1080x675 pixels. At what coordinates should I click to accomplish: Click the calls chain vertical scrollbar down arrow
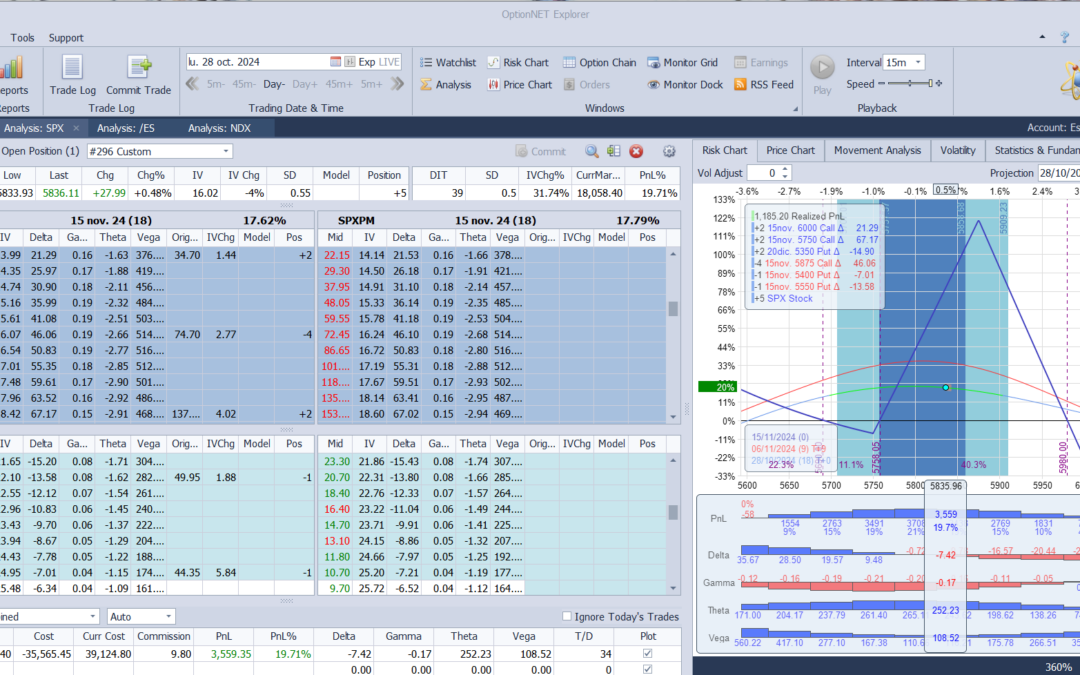tap(673, 417)
